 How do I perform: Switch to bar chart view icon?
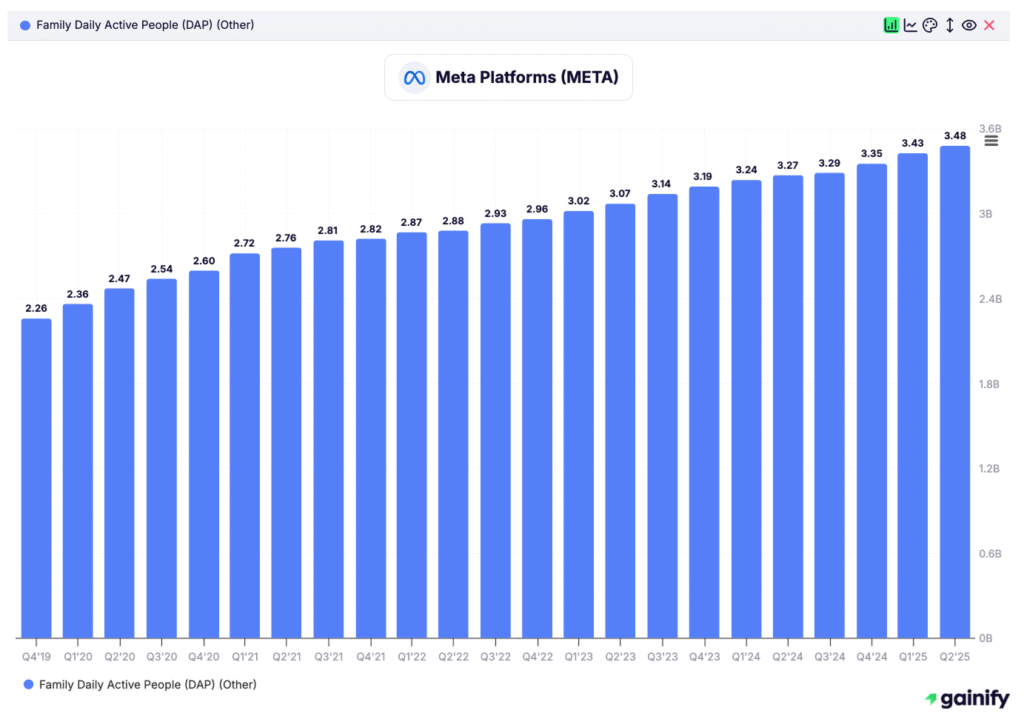(891, 25)
